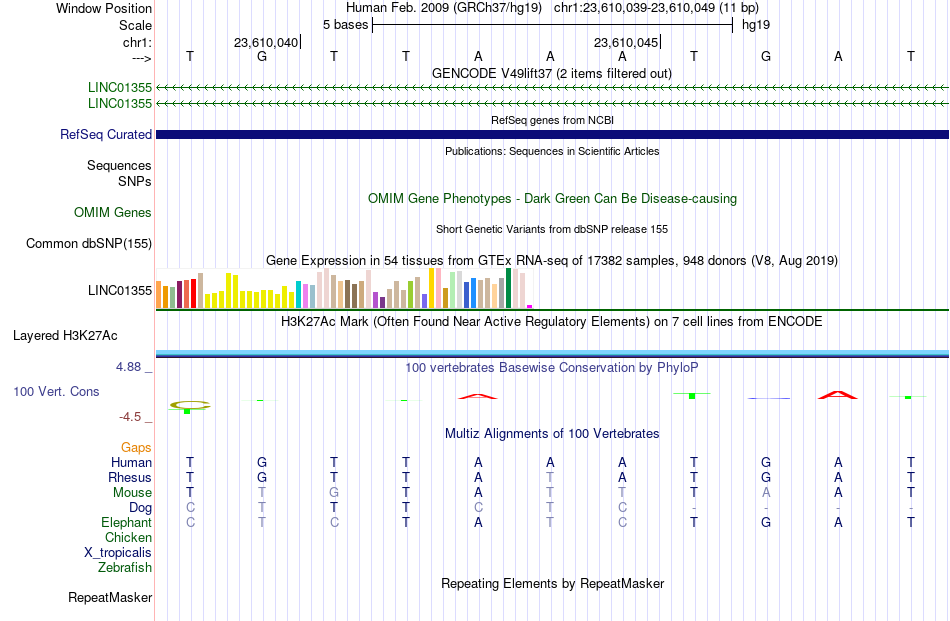
Task: Open the RefSeq Curated track label
Action: click(x=106, y=134)
